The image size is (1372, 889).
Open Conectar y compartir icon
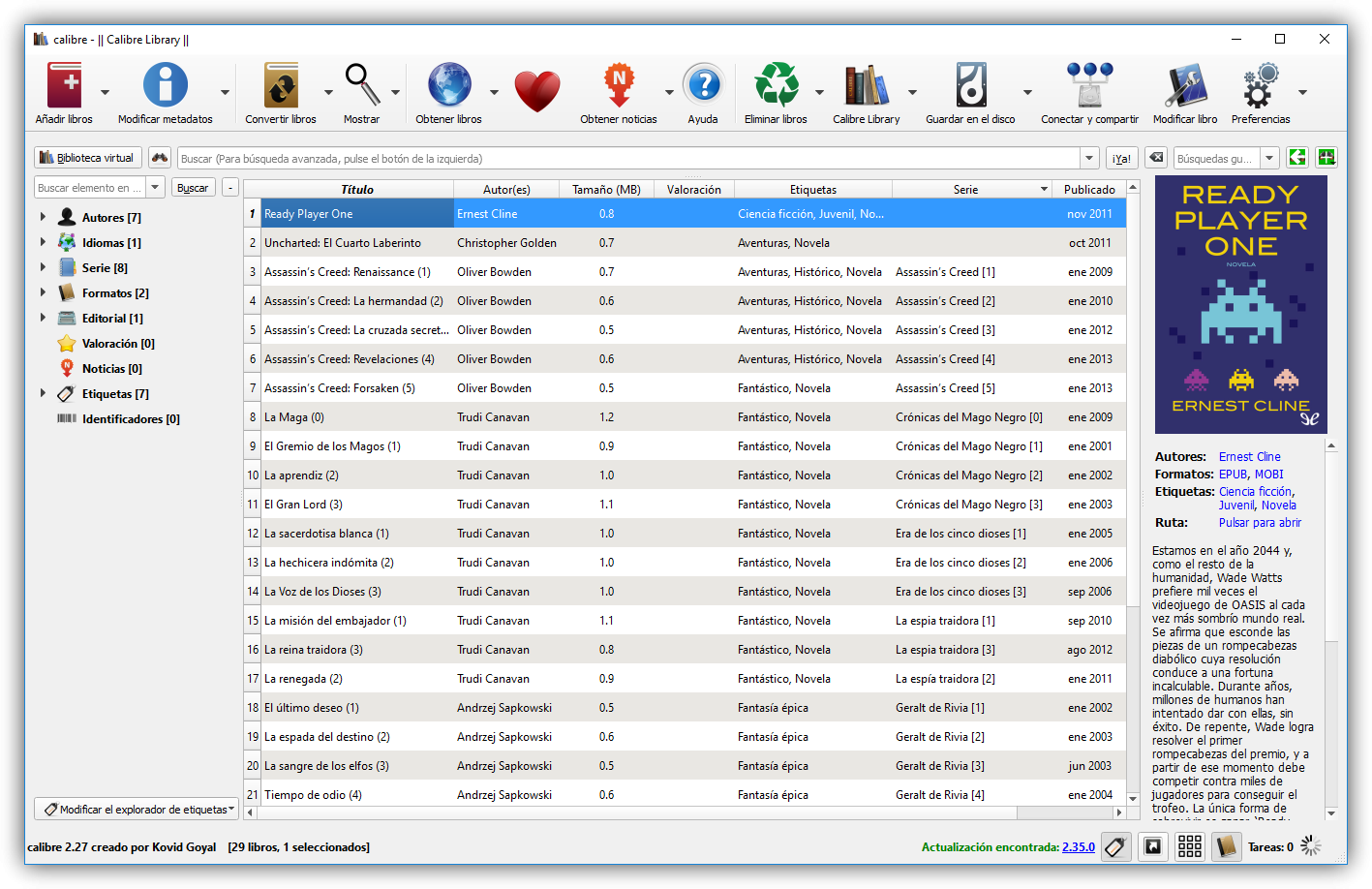1090,85
